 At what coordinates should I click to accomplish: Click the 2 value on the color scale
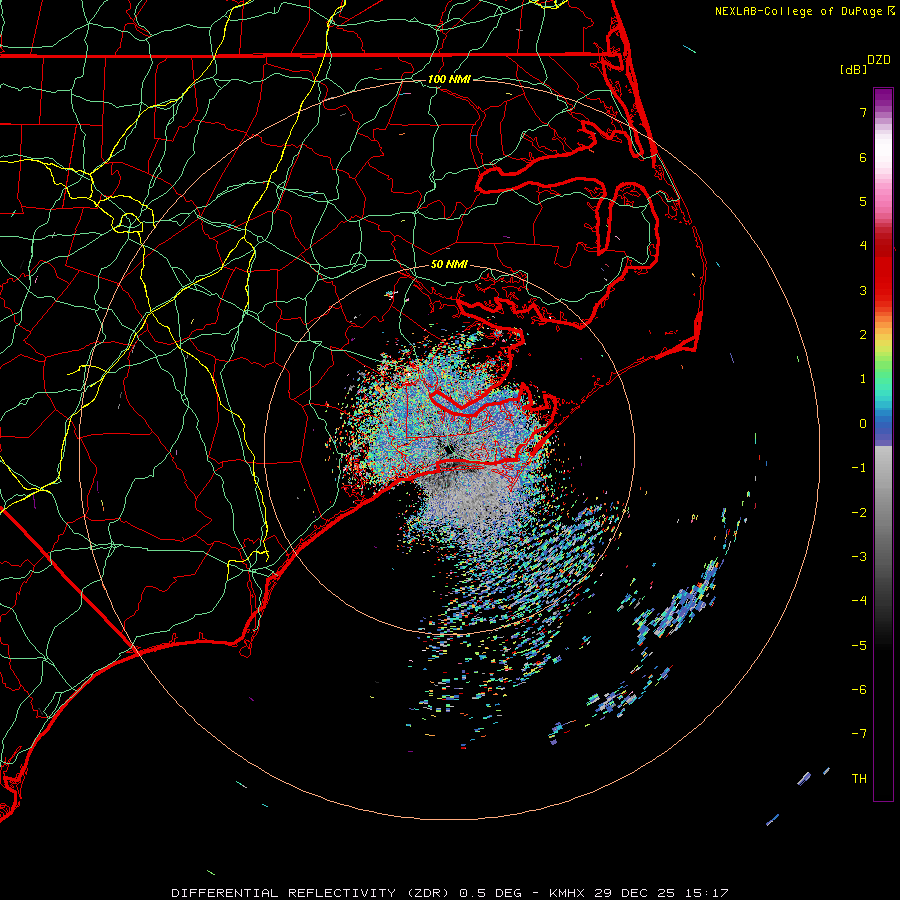pyautogui.click(x=863, y=335)
